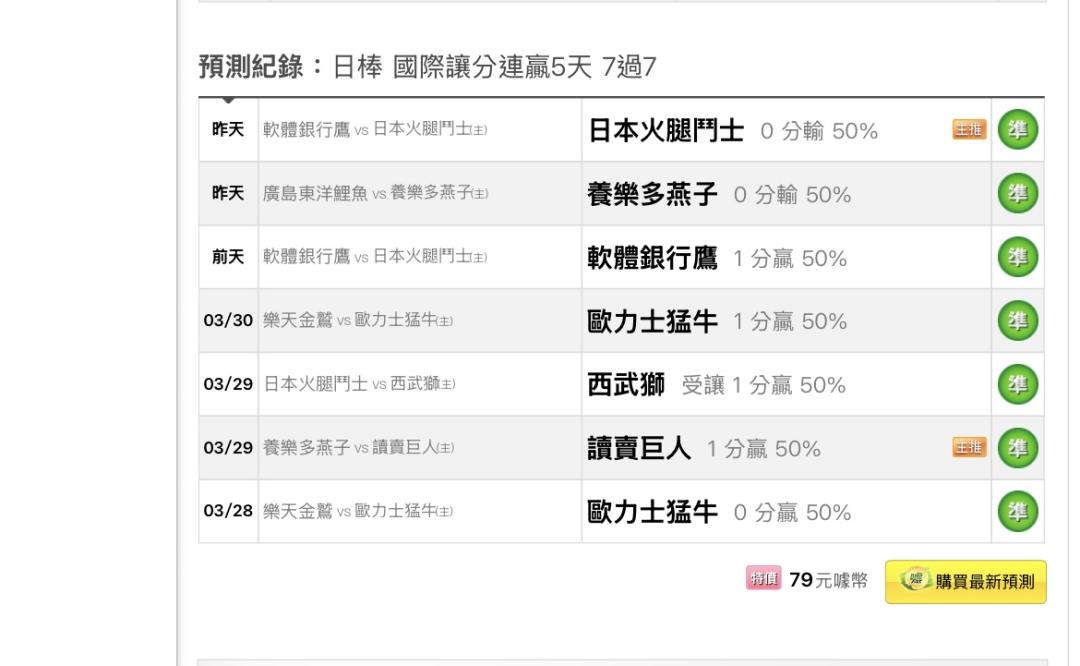
Task: Open 03/30 樂天金鷲 vs 歐力士猛牛 matchup
Action: [x=357, y=320]
